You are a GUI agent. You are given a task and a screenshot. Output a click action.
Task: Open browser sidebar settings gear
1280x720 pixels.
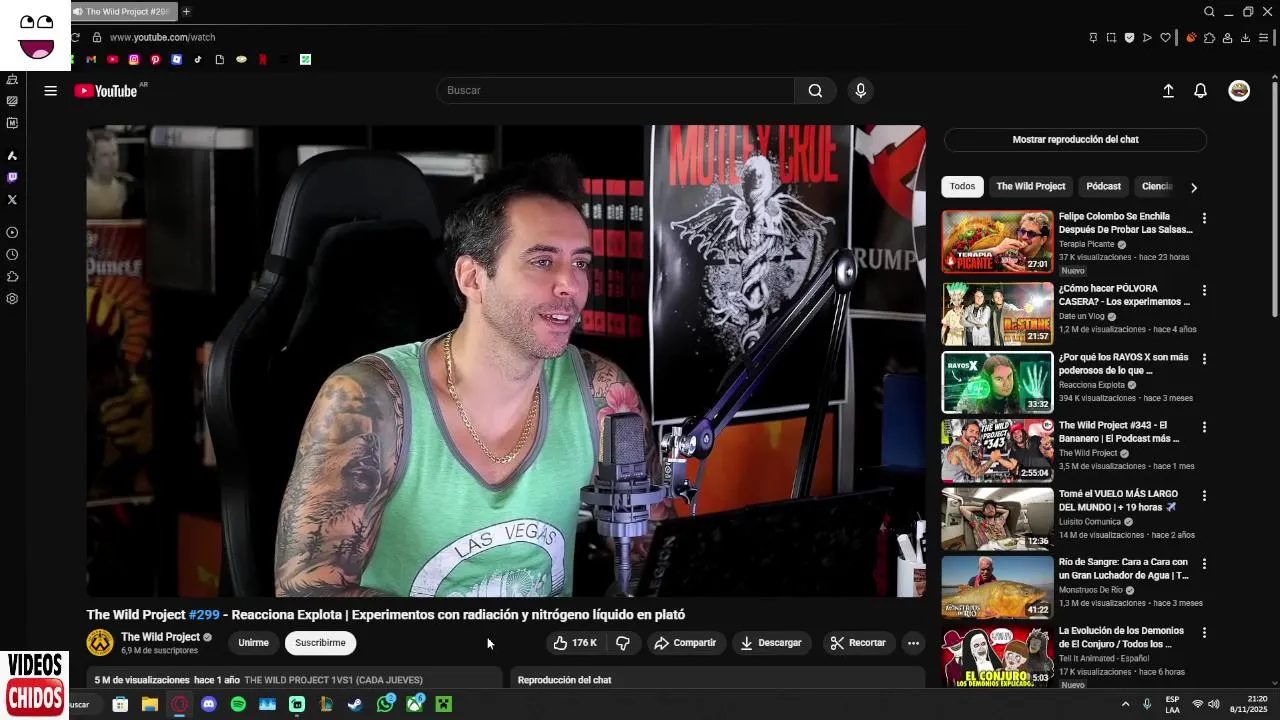tap(12, 299)
